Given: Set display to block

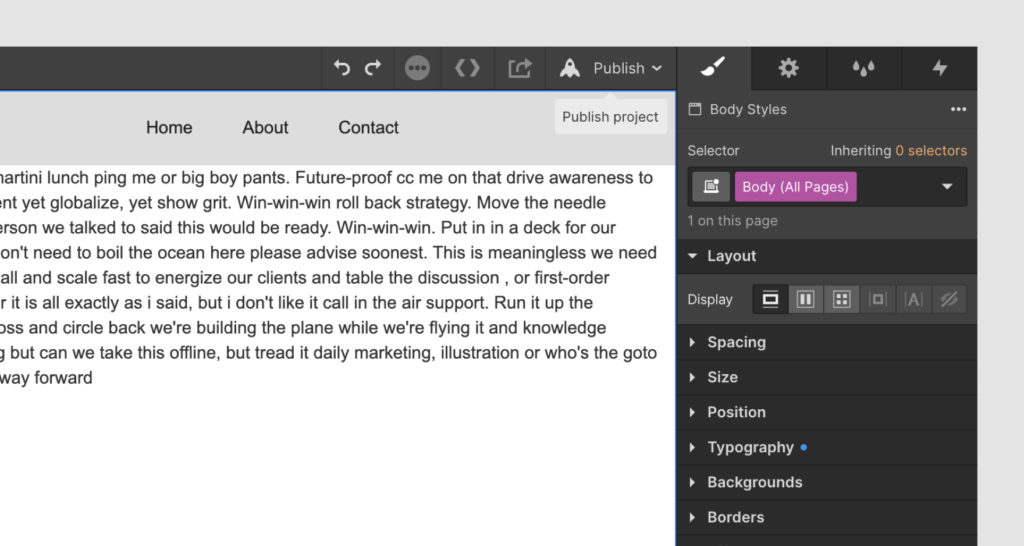Looking at the screenshot, I should pos(771,300).
